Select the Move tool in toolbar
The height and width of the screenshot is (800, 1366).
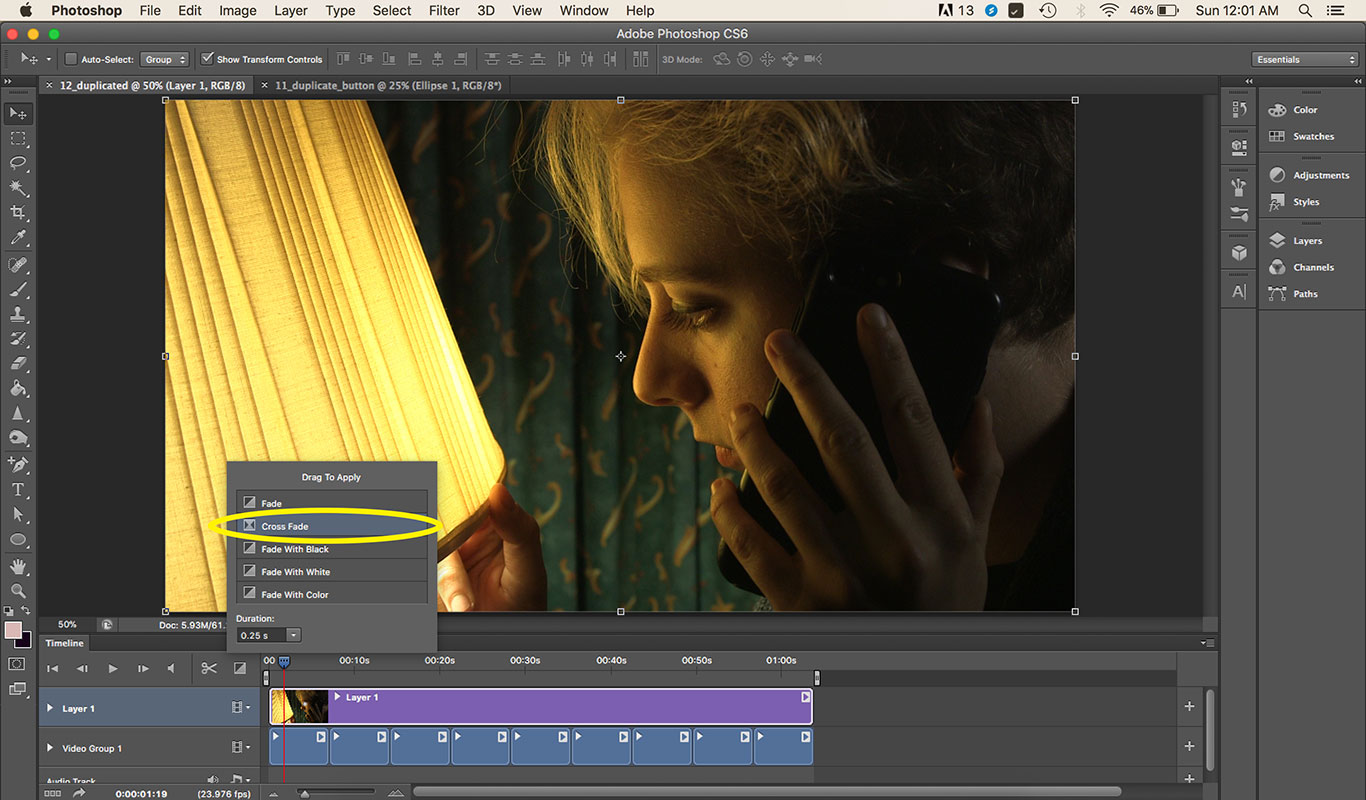18,113
